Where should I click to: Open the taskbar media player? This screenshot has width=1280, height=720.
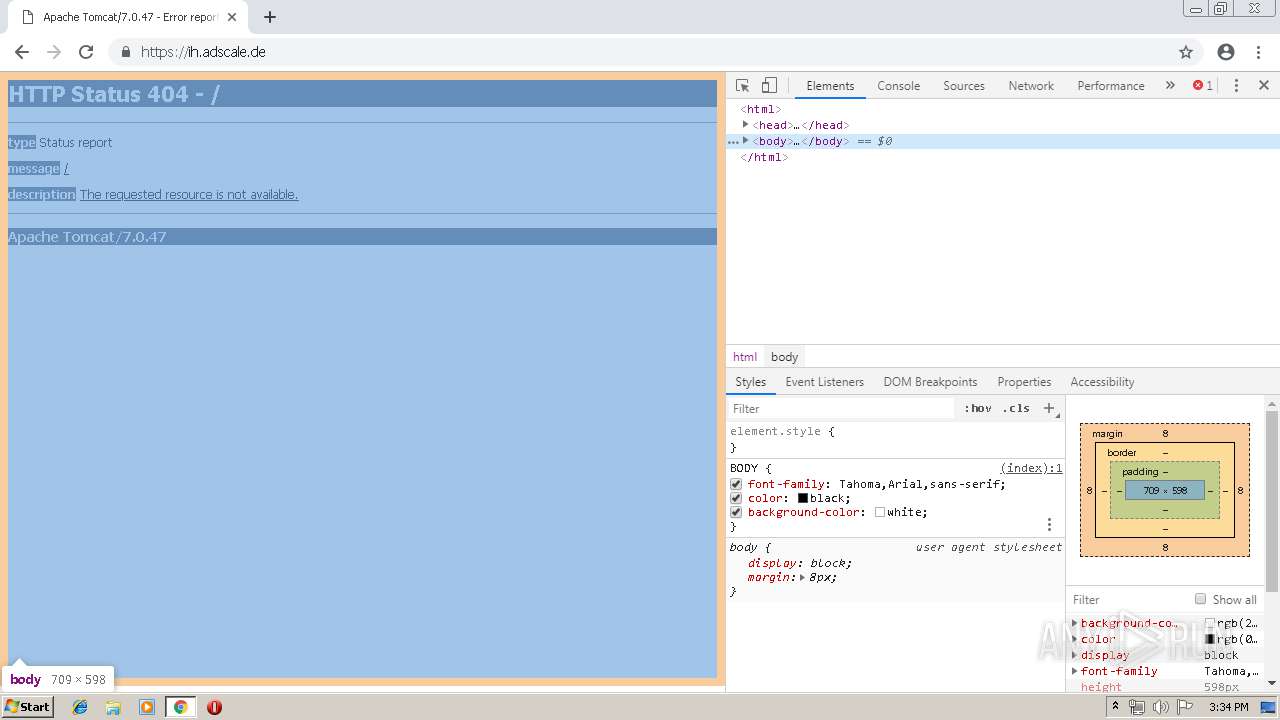147,707
